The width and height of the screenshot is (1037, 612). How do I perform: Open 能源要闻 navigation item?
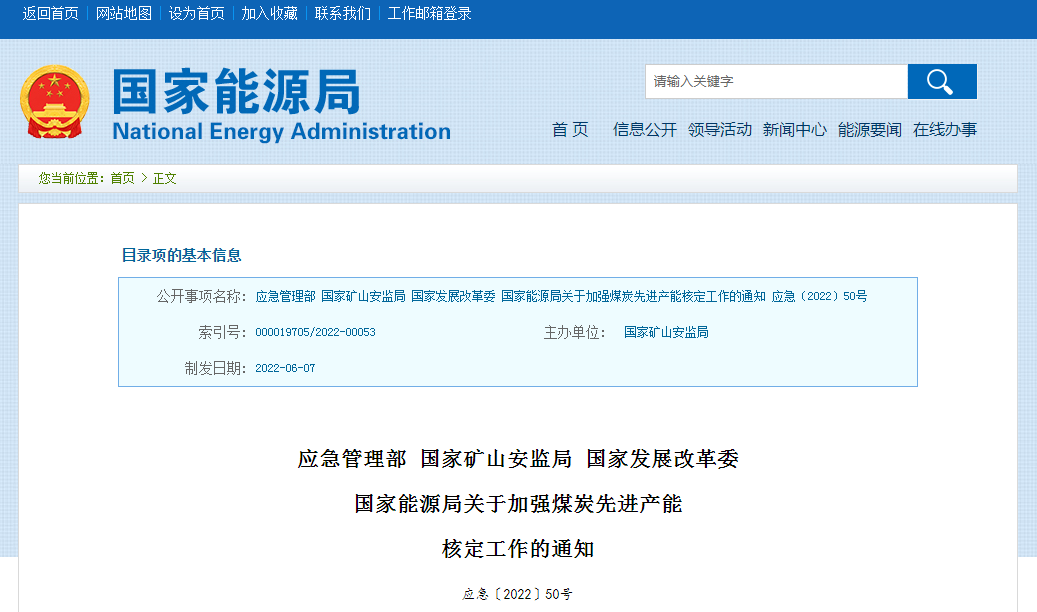[x=870, y=130]
